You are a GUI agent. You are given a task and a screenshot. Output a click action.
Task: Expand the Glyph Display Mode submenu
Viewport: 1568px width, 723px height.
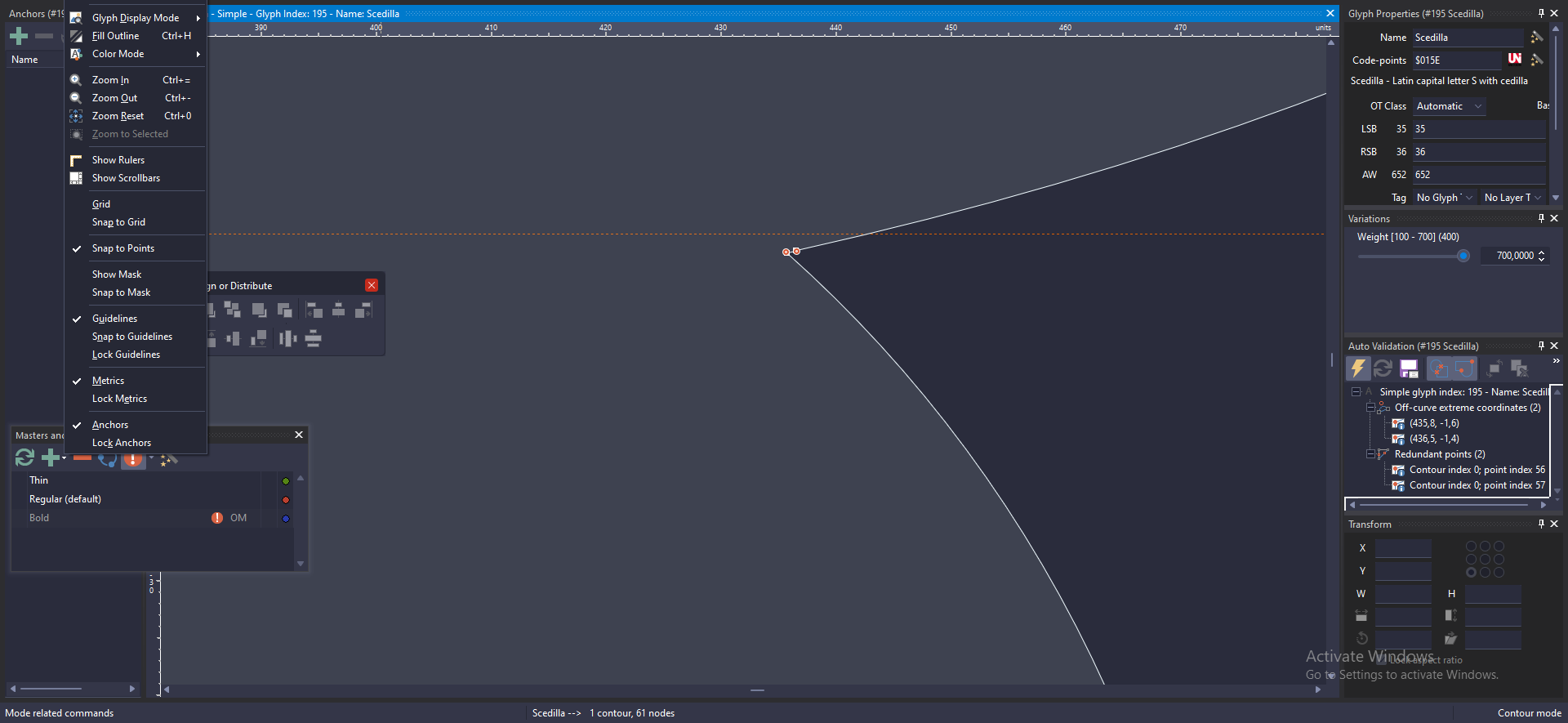pyautogui.click(x=136, y=18)
